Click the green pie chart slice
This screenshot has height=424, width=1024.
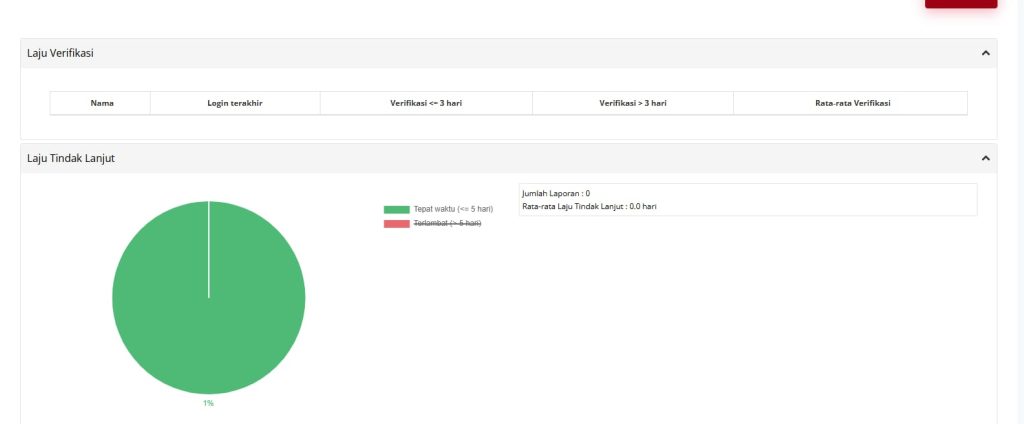coord(208,297)
